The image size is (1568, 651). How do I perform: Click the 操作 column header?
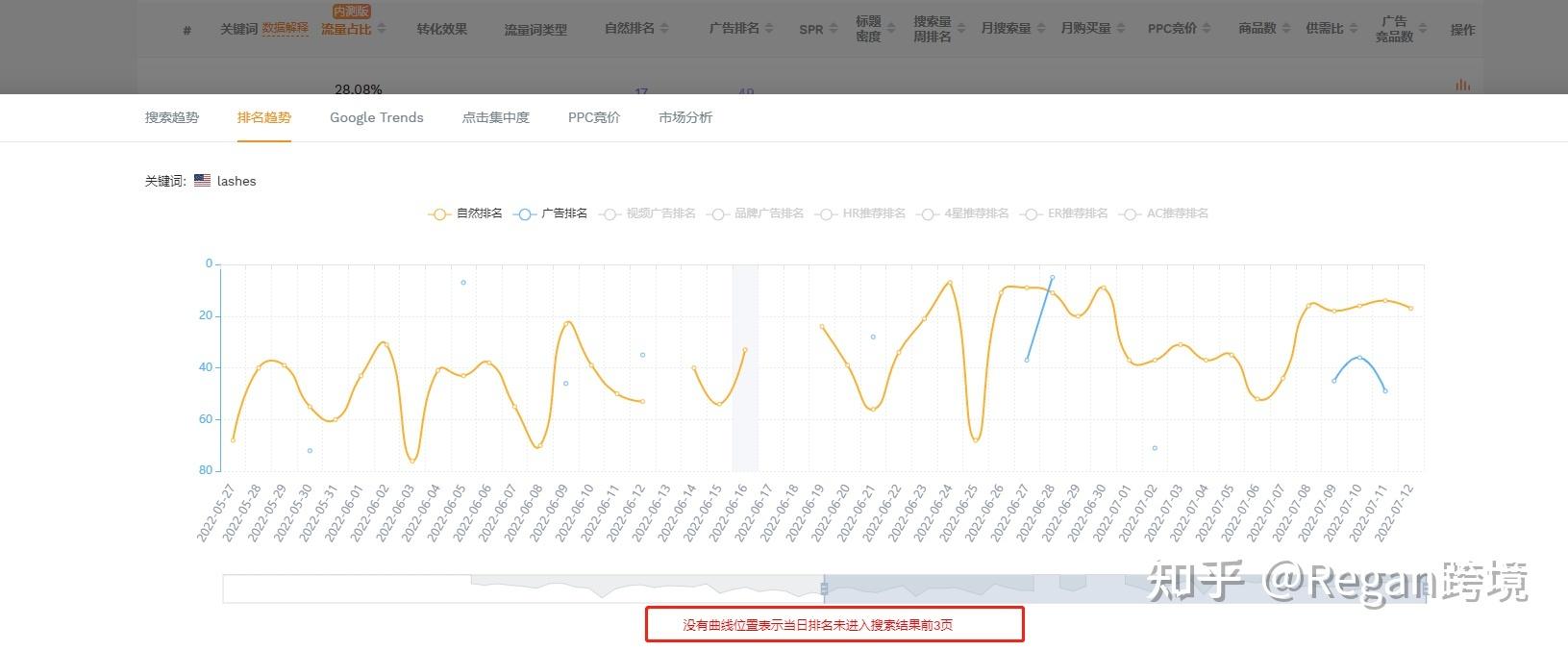click(x=1463, y=30)
